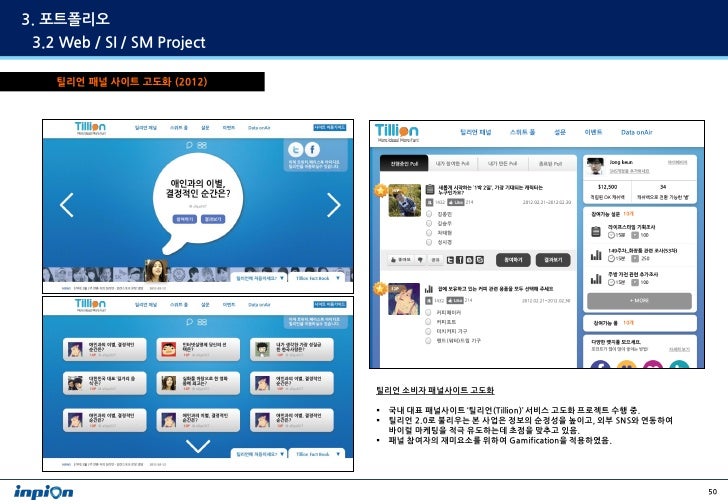Click dark 결과보기 button on poll list page

click(553, 260)
